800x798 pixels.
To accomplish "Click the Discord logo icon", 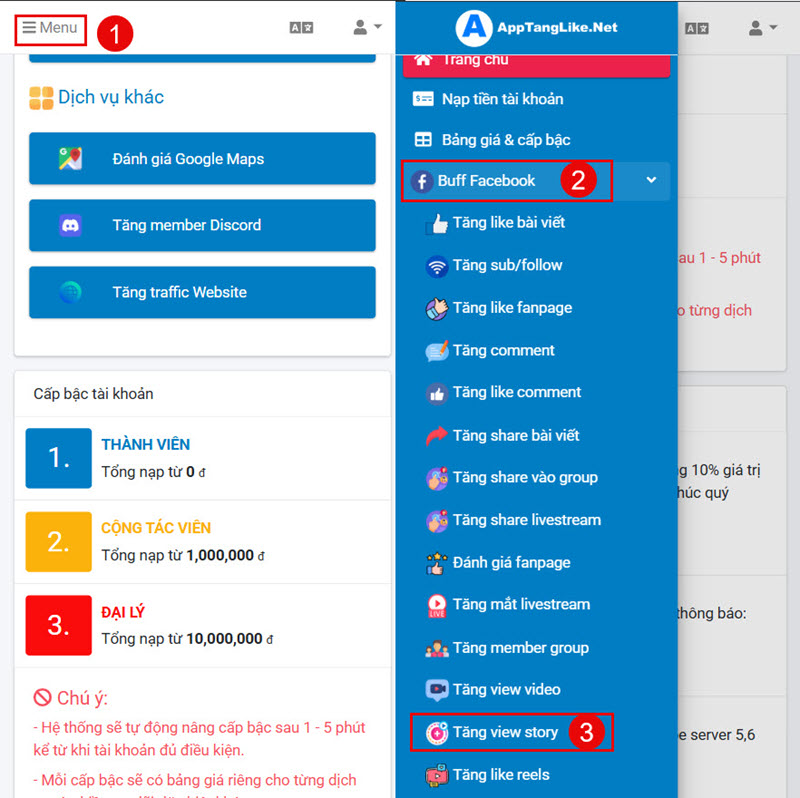I will 70,226.
